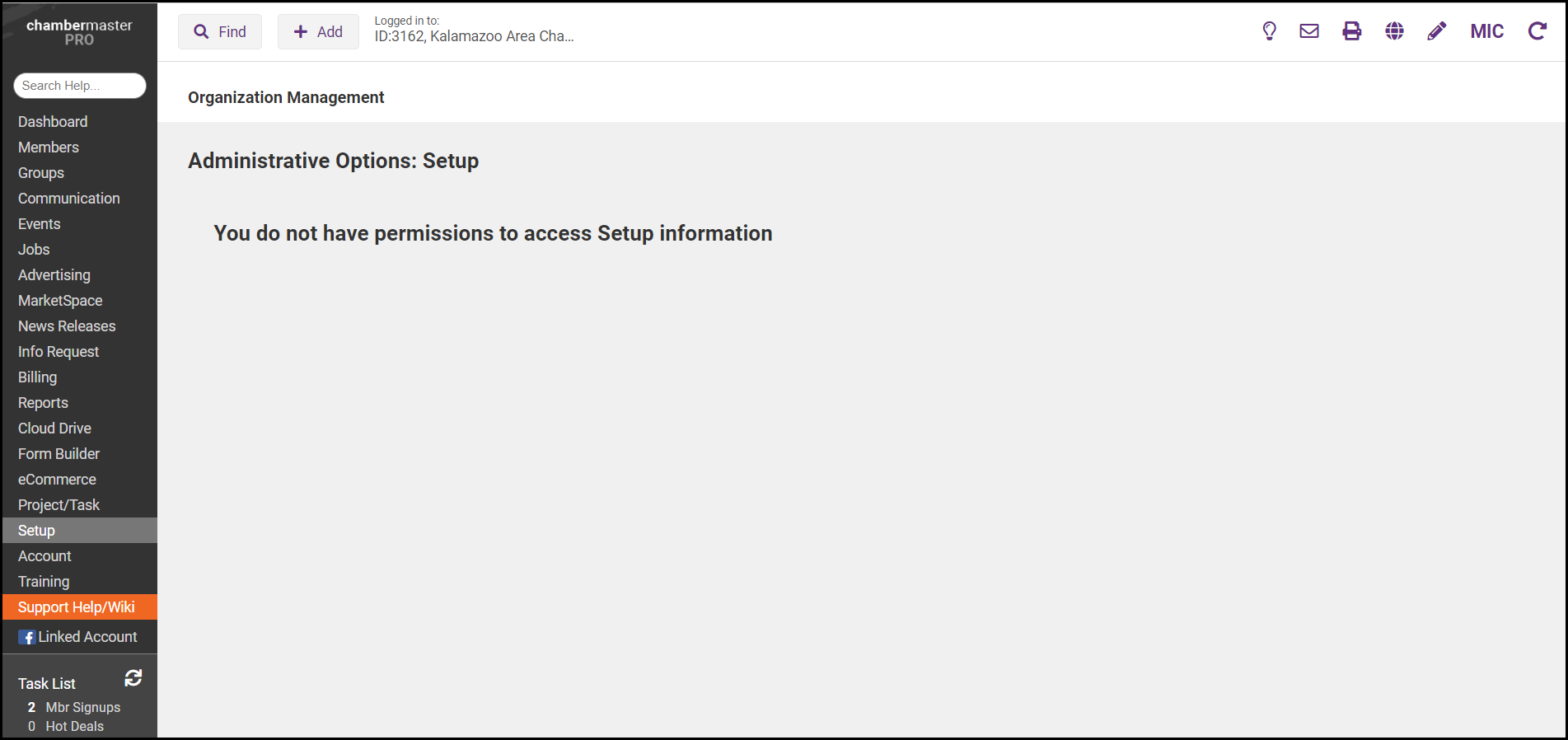1568x740 pixels.
Task: Navigate to Billing section
Action: (38, 377)
